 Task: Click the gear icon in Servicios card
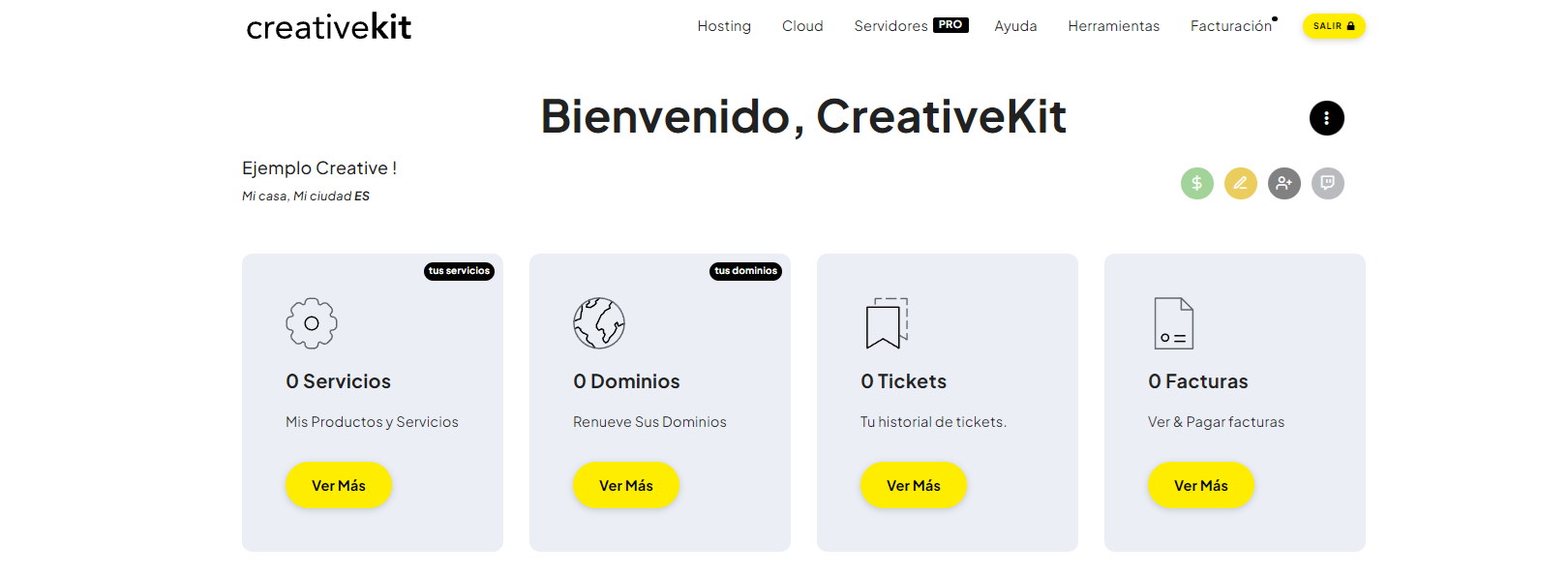tap(312, 323)
